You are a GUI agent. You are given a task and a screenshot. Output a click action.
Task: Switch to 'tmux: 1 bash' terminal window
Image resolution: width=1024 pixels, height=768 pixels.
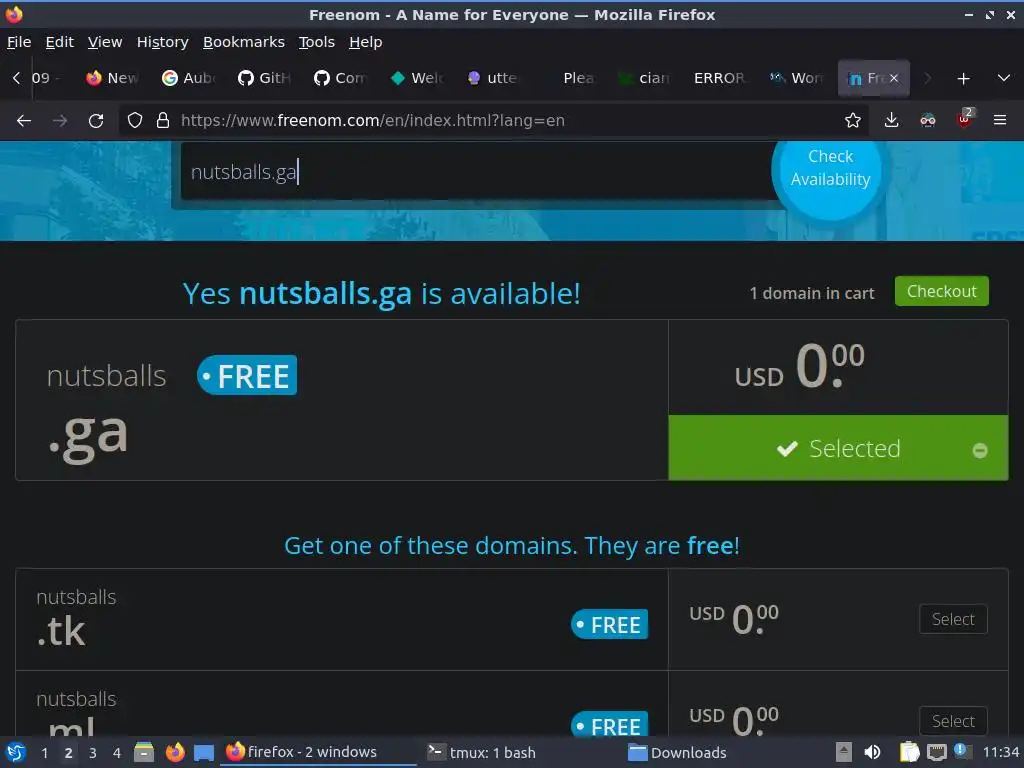click(x=482, y=752)
